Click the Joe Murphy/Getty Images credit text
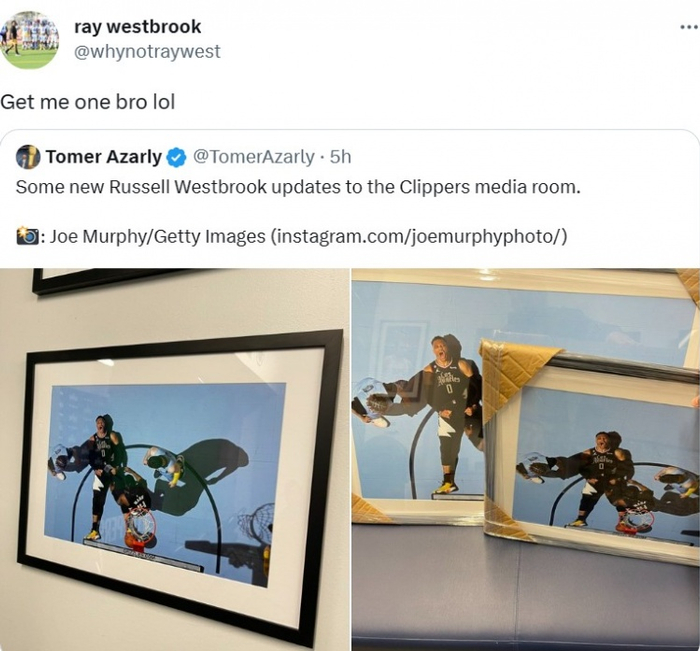Screen dimensions: 700x651 tap(157, 236)
